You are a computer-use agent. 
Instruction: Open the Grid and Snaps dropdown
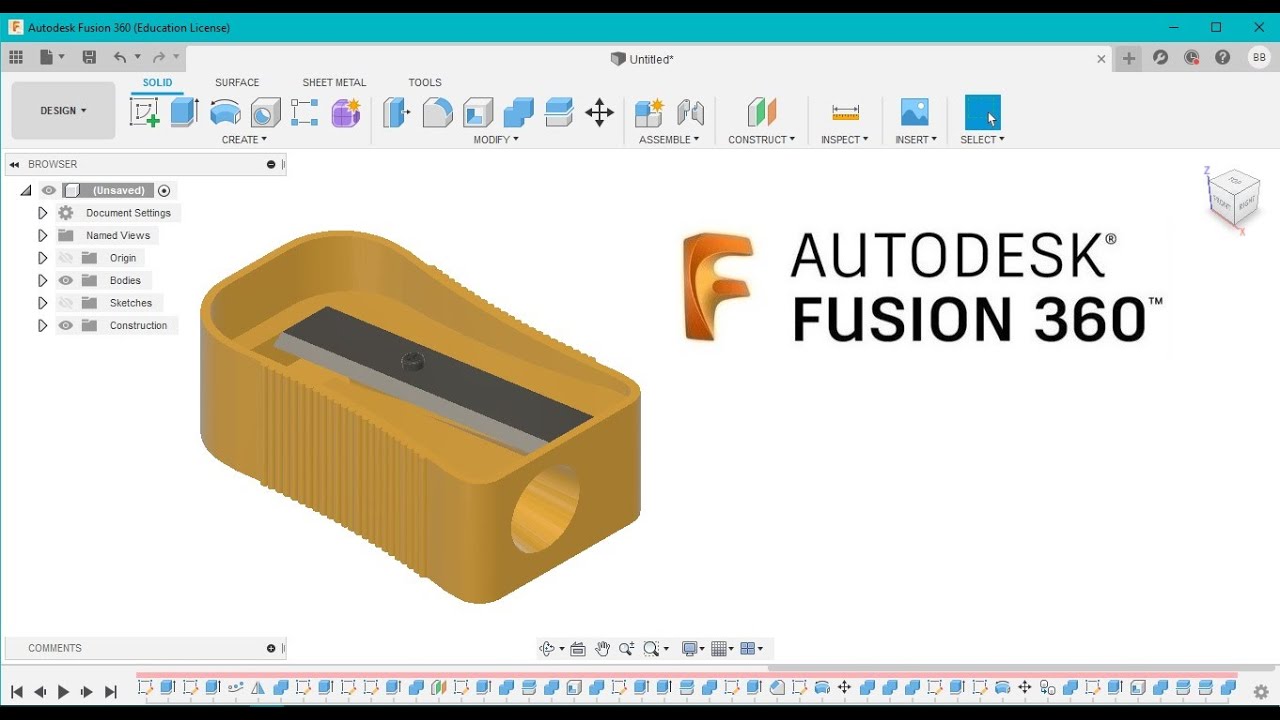pos(722,649)
